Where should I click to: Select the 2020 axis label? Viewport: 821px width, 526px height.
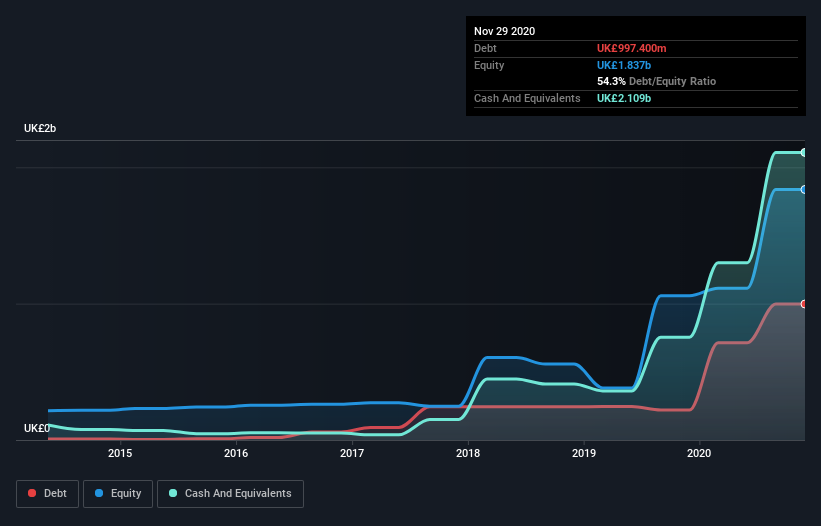pyautogui.click(x=699, y=453)
